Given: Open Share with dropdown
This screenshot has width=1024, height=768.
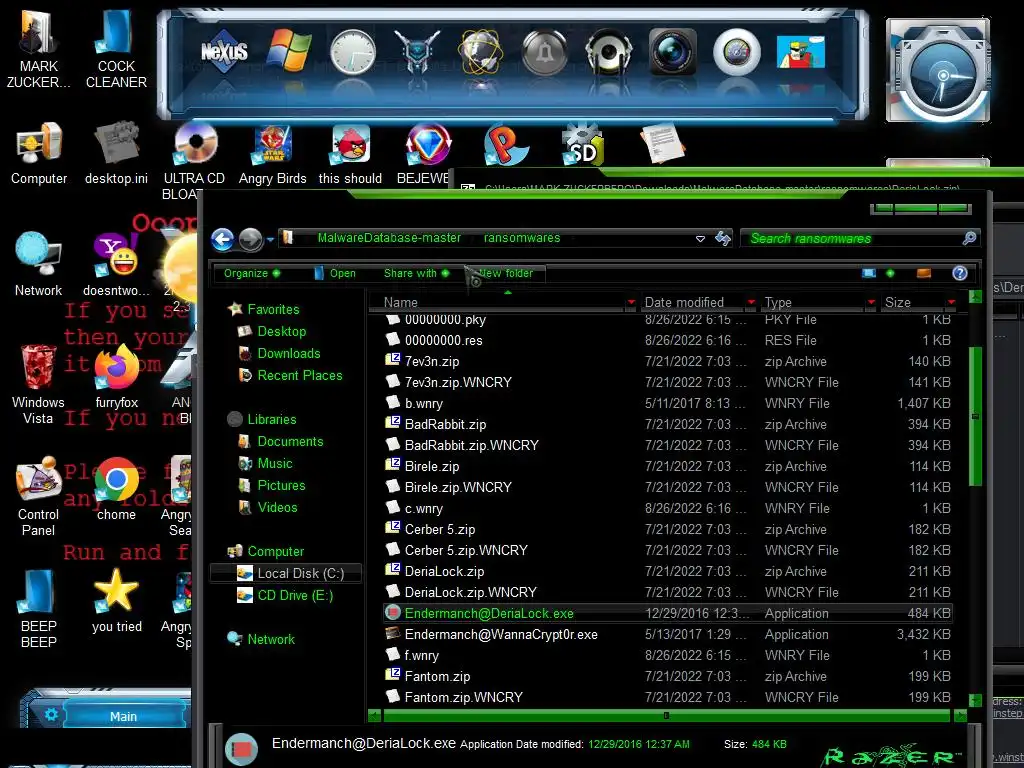Looking at the screenshot, I should (416, 273).
